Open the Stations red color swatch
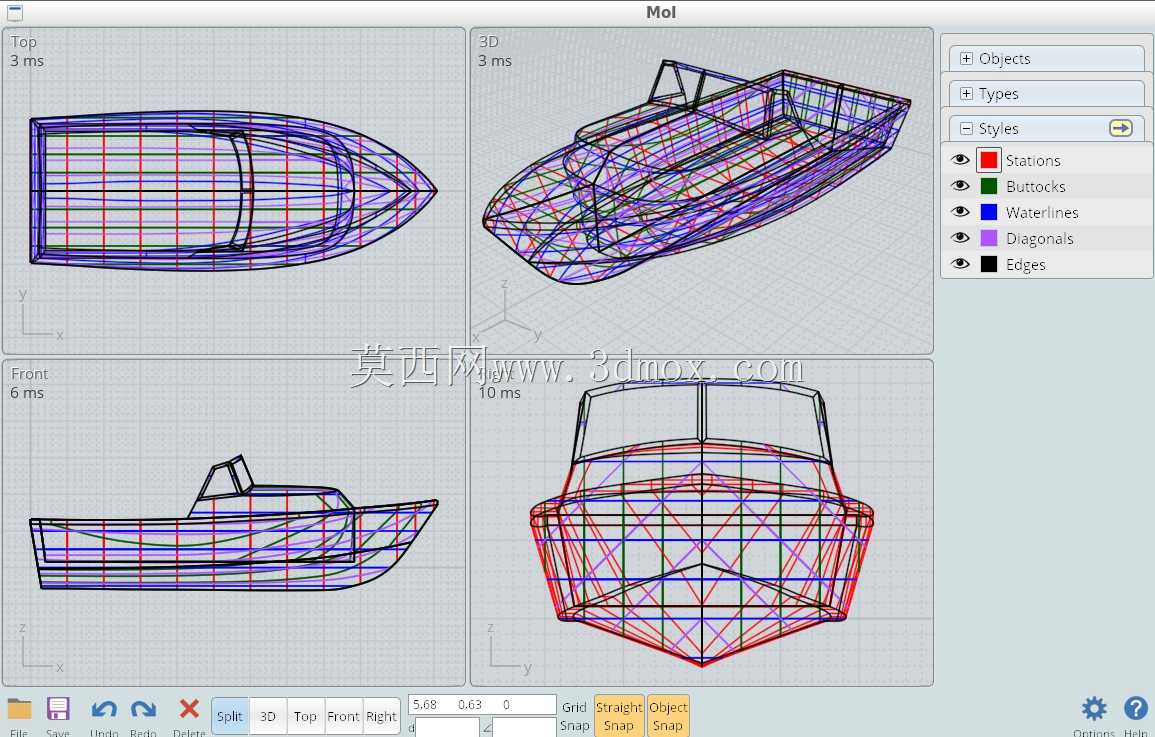1155x737 pixels. click(989, 160)
